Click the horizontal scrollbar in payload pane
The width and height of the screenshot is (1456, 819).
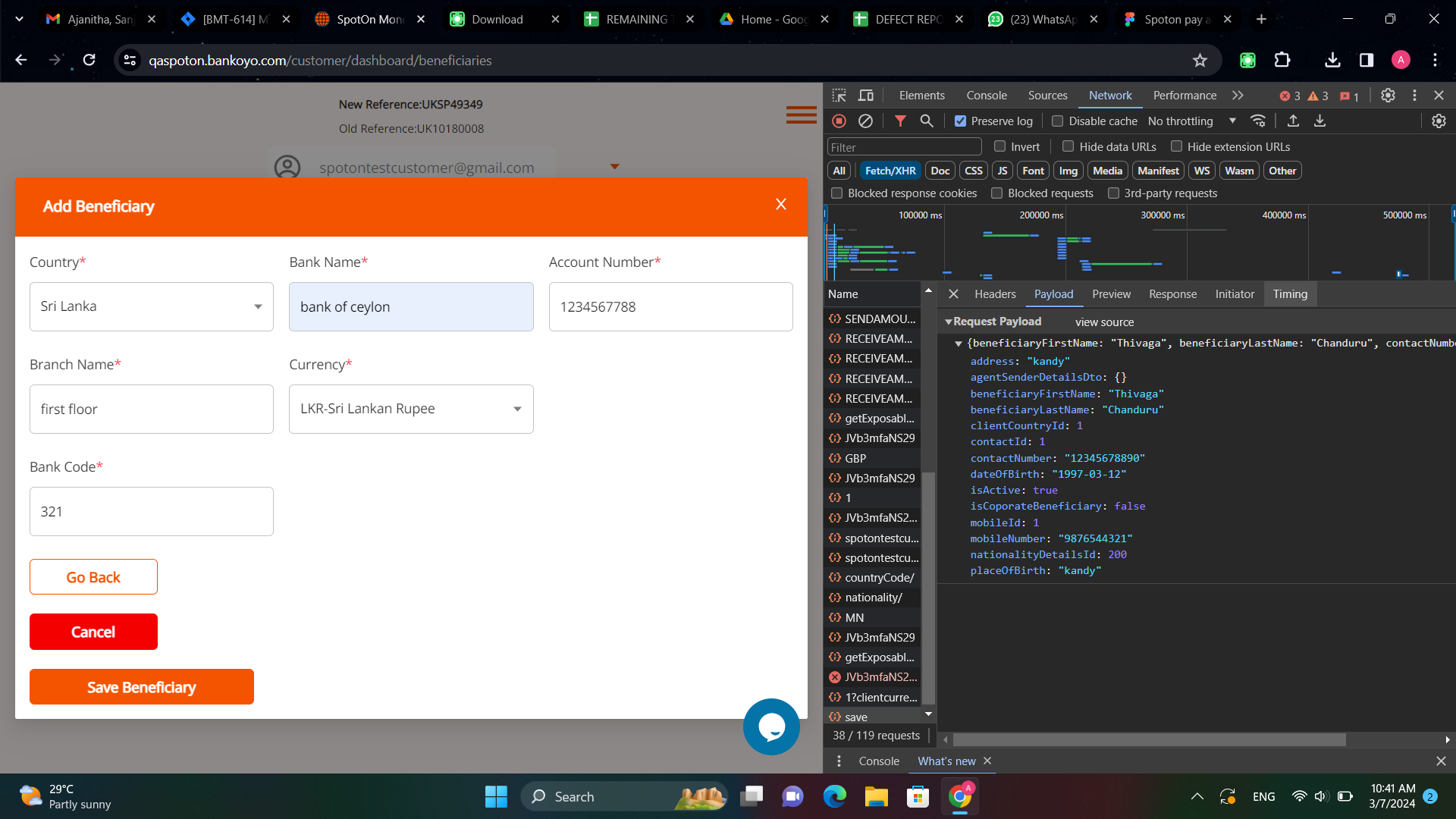(1149, 739)
